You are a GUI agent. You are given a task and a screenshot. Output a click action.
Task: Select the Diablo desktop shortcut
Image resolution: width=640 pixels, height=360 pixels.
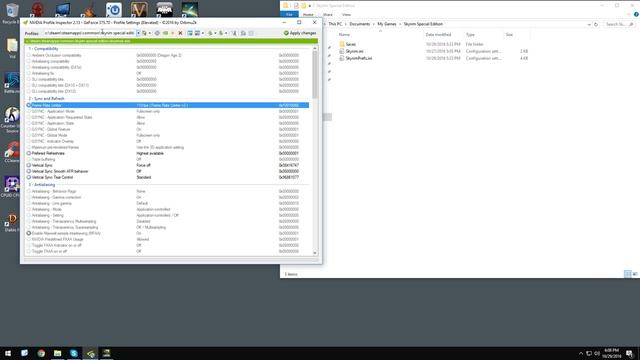pos(12,222)
